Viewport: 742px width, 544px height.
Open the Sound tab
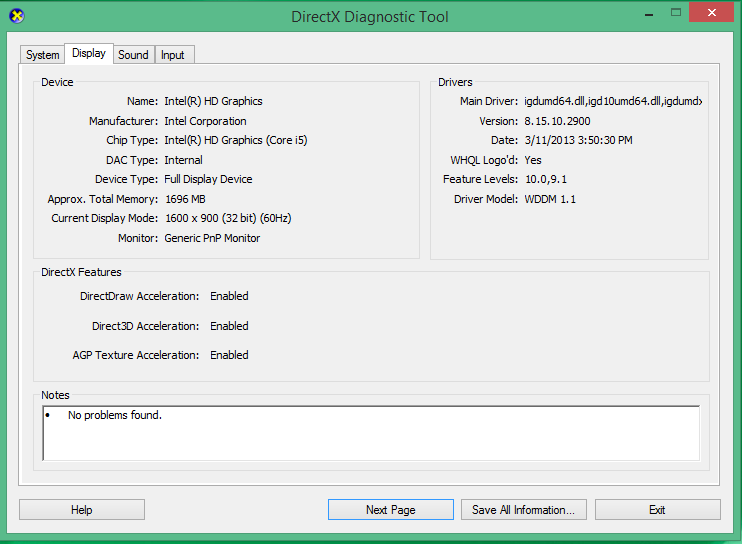133,55
